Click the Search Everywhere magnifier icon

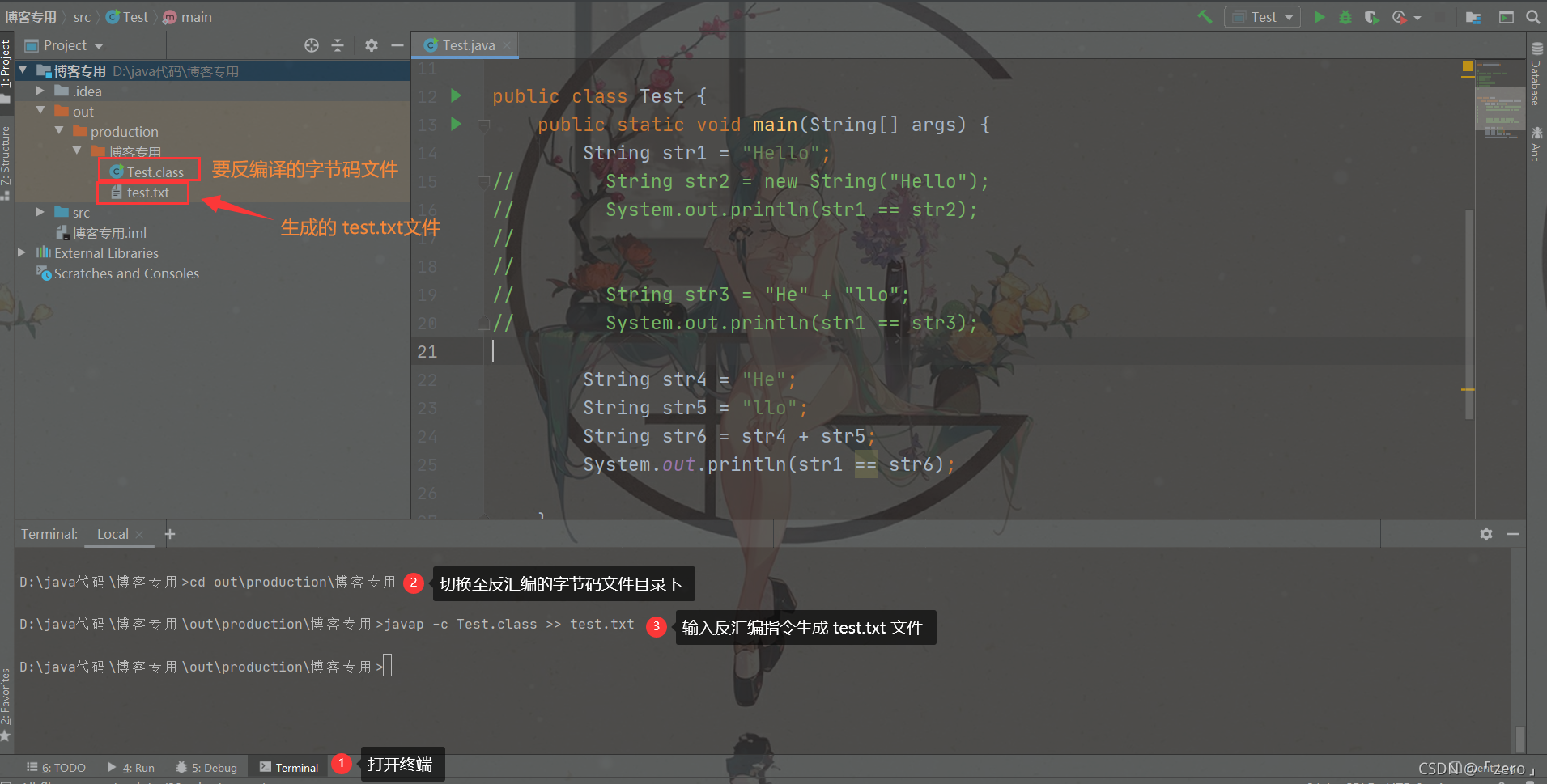(1532, 17)
